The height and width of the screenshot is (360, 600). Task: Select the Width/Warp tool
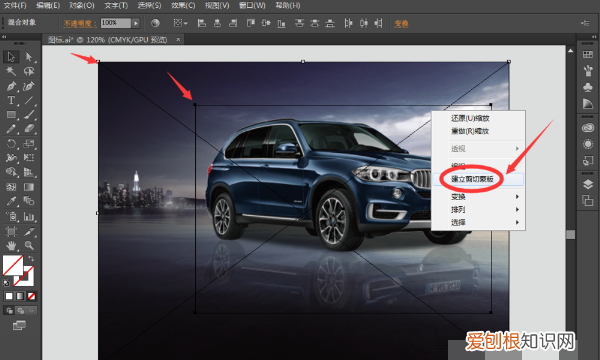tap(11, 158)
